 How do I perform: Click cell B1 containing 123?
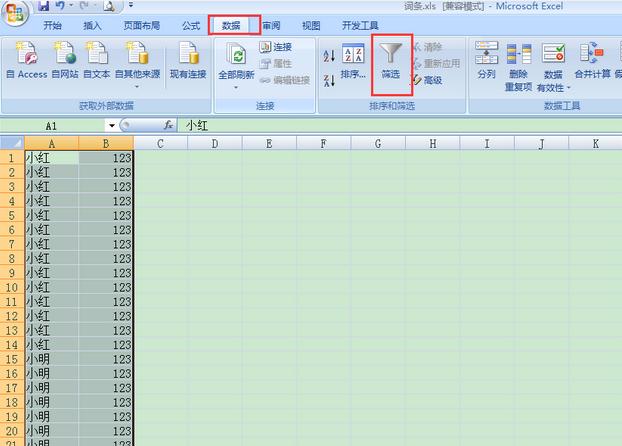click(x=106, y=158)
